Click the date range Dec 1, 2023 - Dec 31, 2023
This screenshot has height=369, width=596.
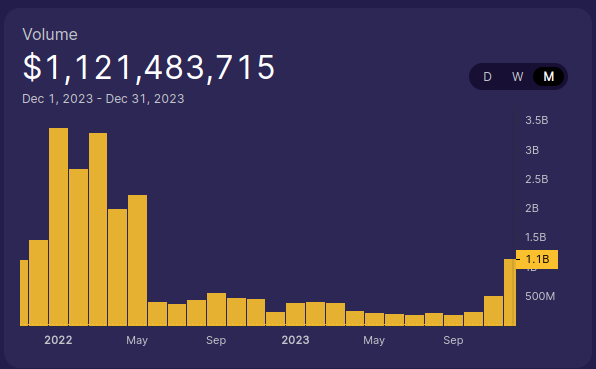103,99
